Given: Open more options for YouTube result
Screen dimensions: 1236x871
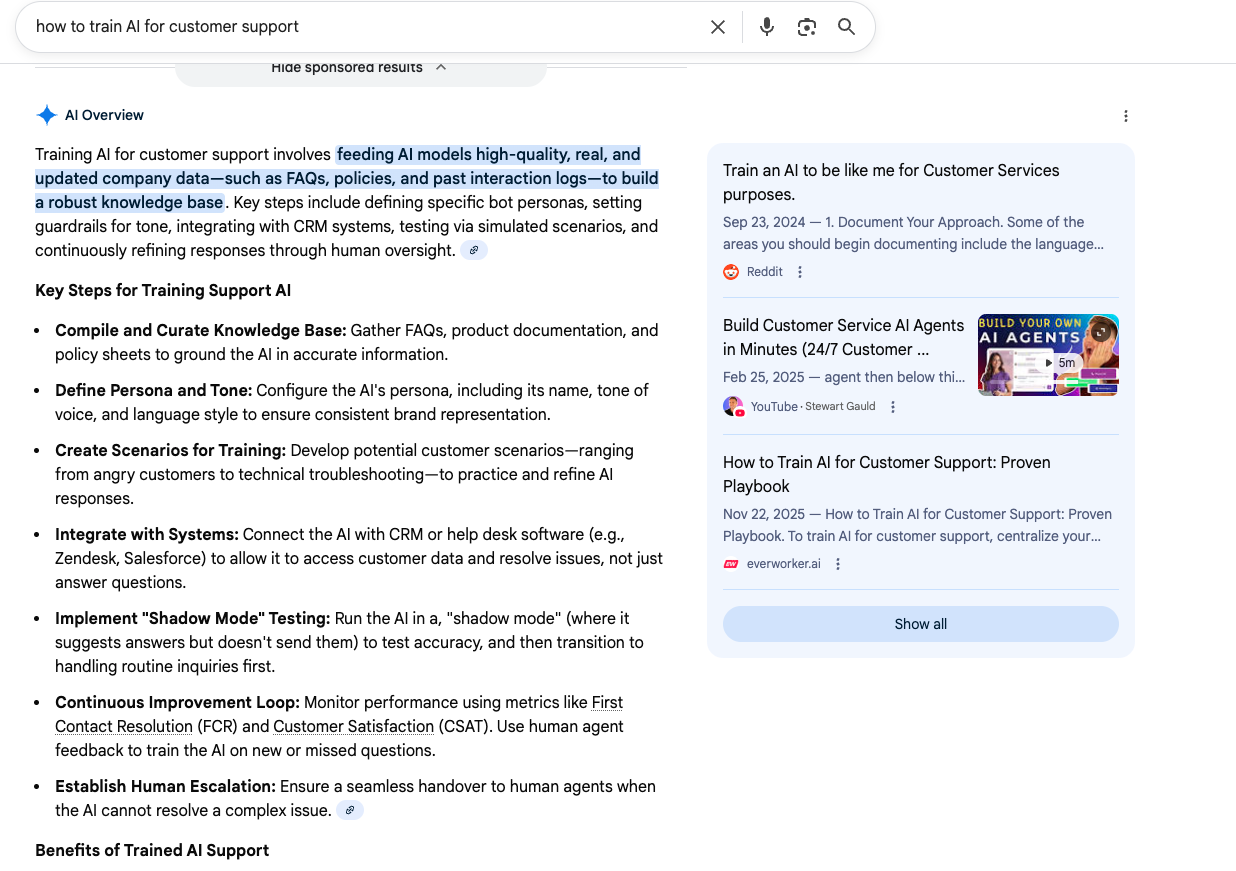Looking at the screenshot, I should pyautogui.click(x=893, y=407).
